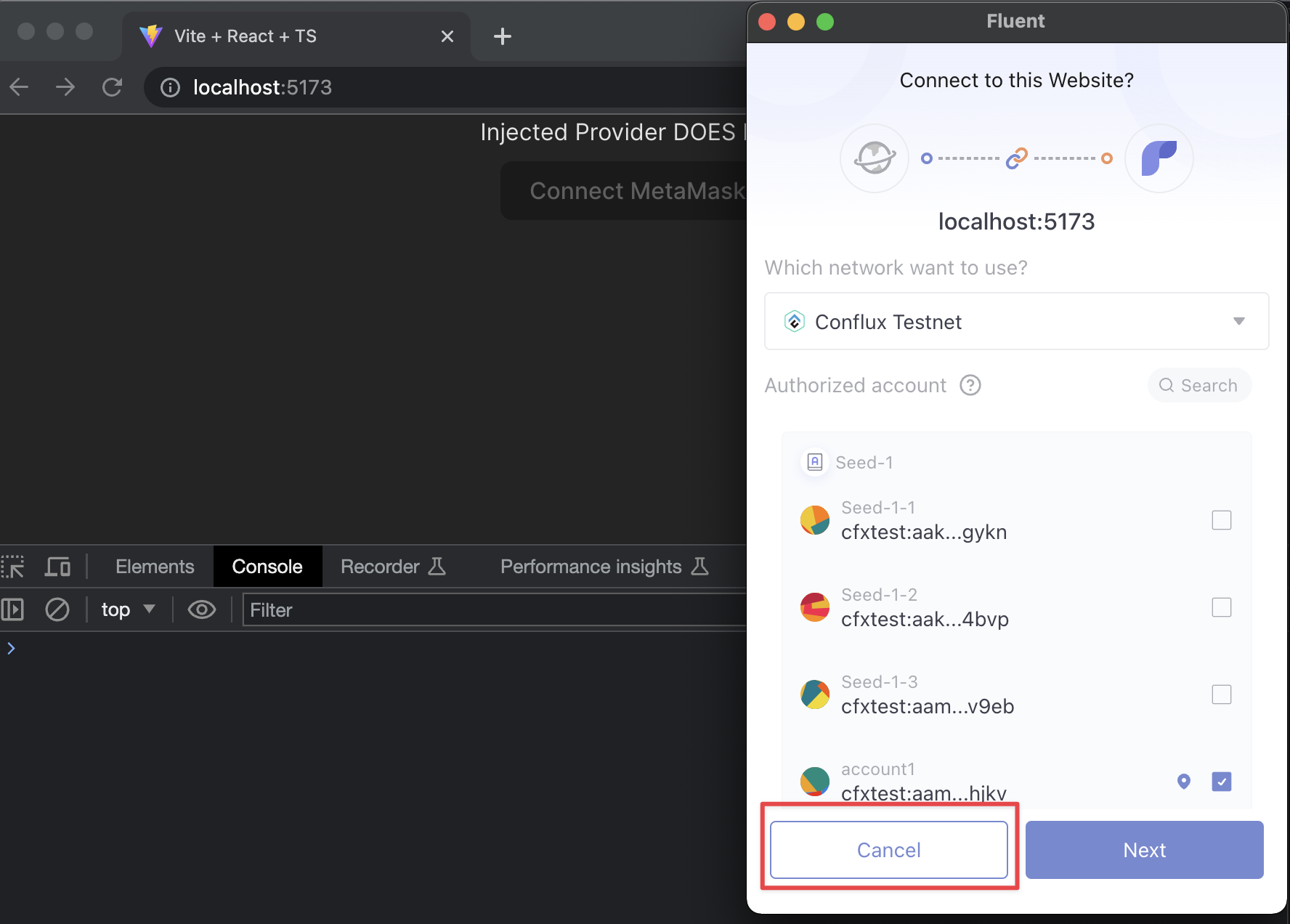The width and height of the screenshot is (1290, 924).
Task: Click the cfxtest:aam...v9eb address text
Action: tap(928, 707)
